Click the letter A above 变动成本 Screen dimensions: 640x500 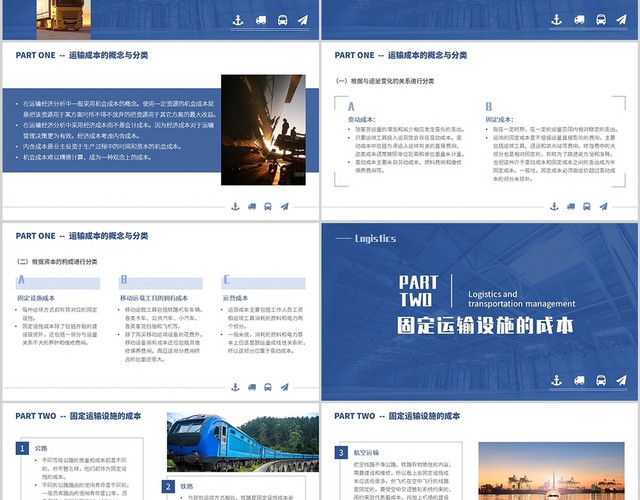[x=351, y=107]
